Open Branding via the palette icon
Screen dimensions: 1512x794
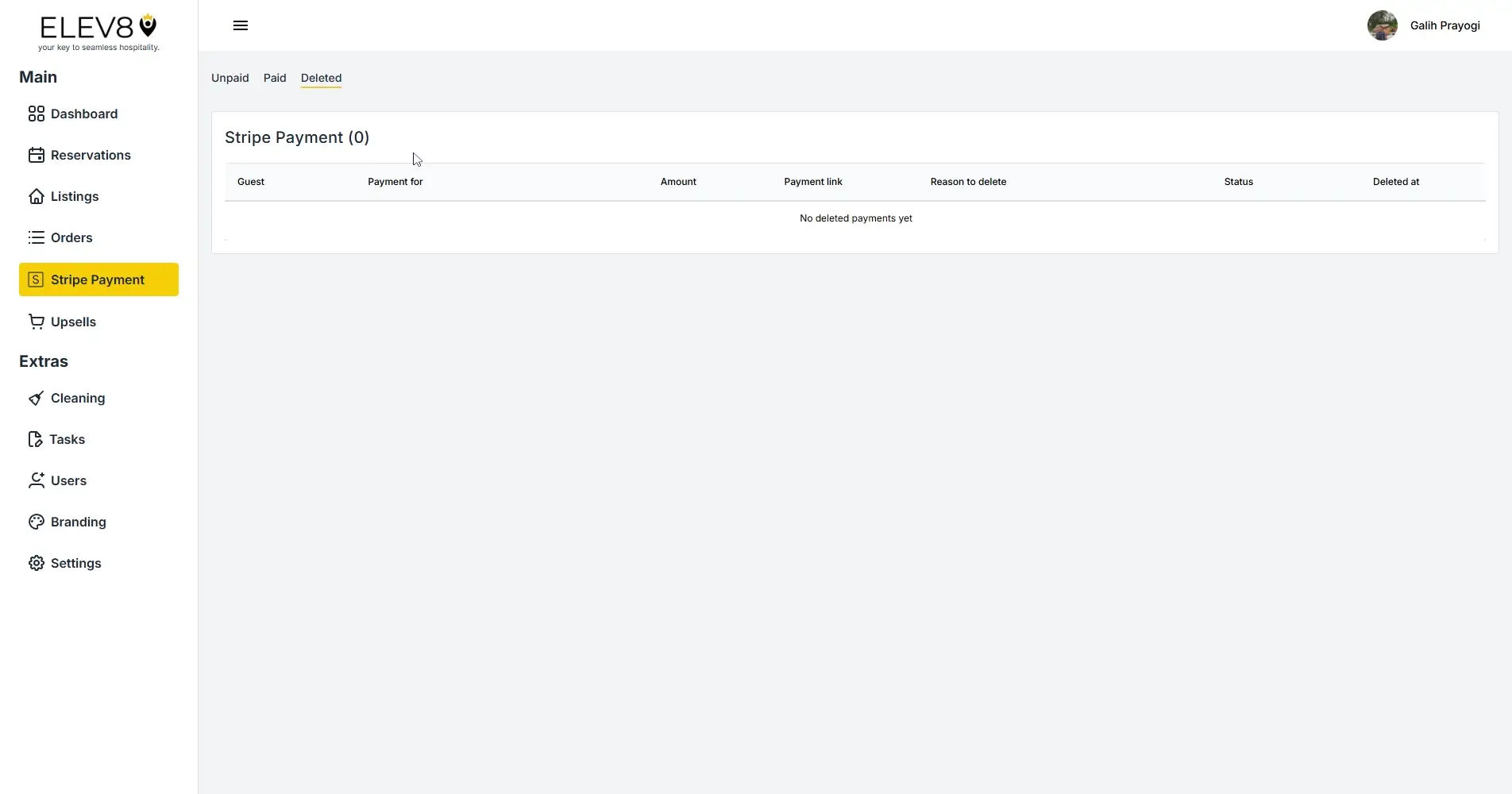click(x=37, y=522)
